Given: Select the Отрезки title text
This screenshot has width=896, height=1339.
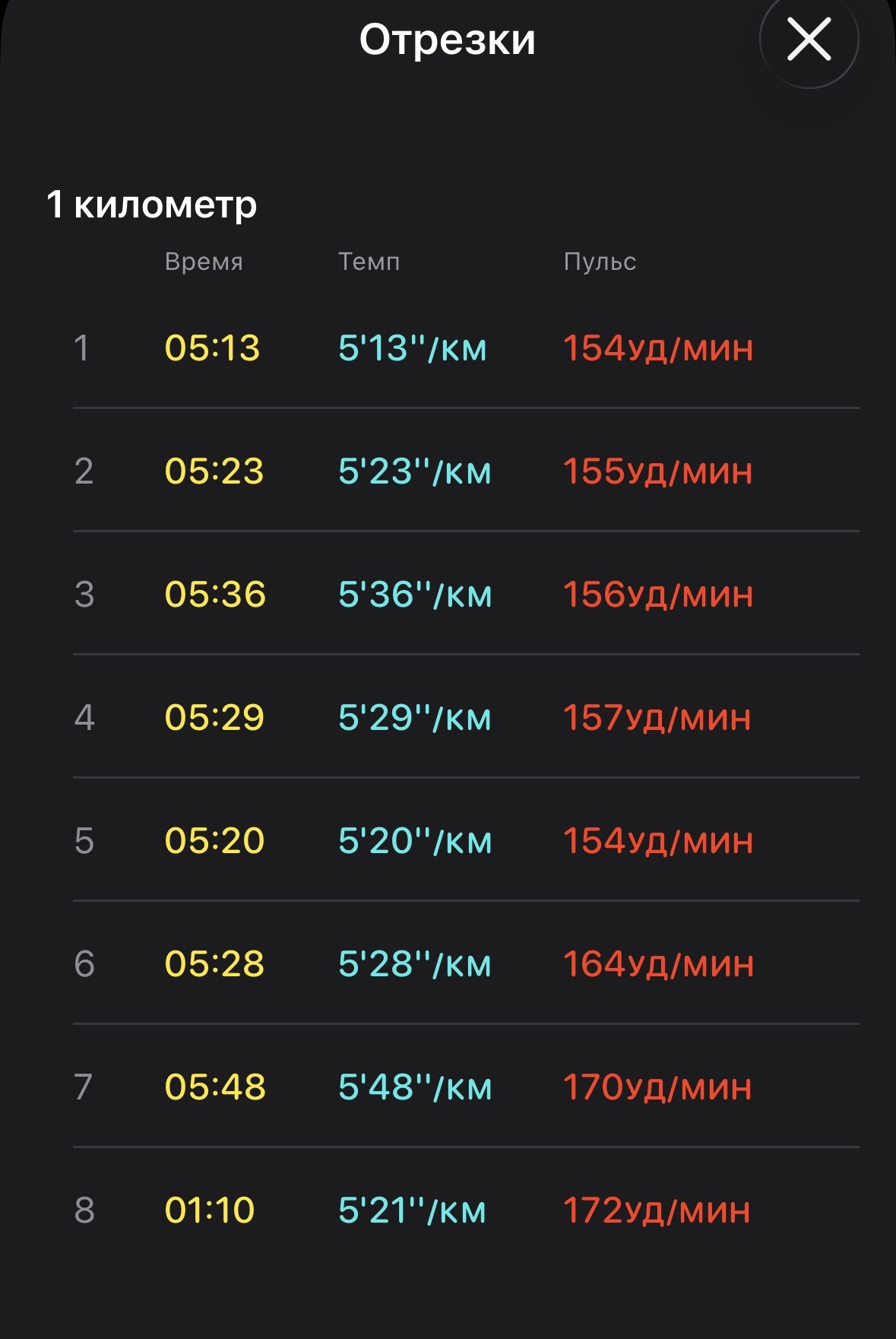Looking at the screenshot, I should (448, 40).
